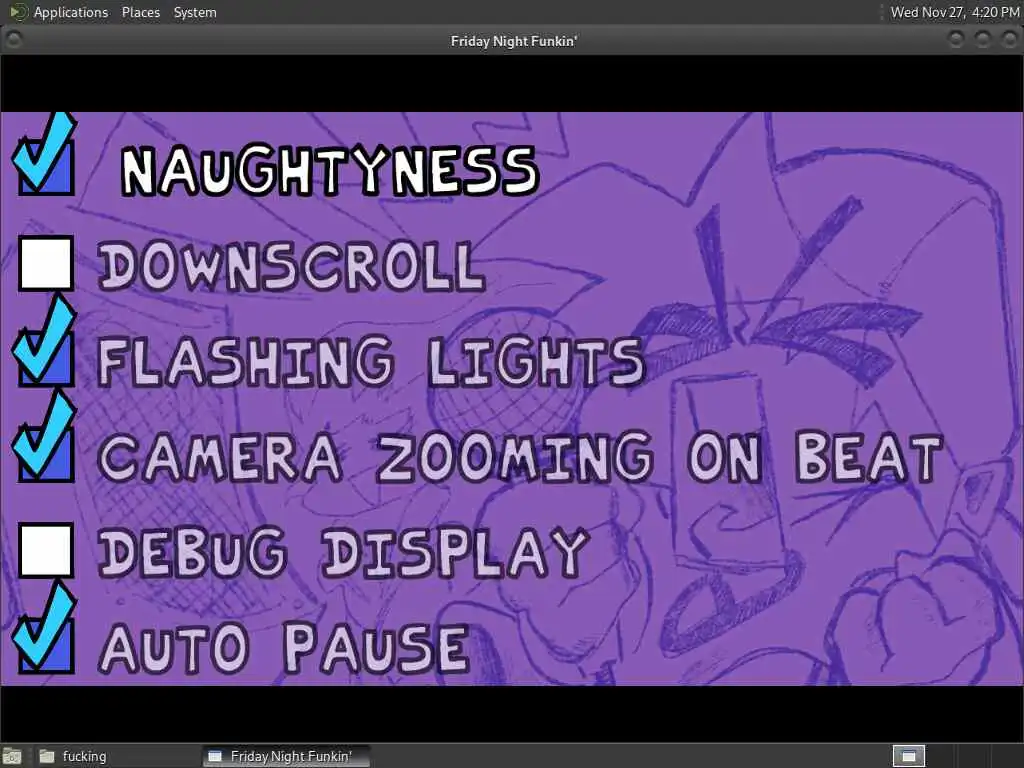Click the clock showing Wed Nov 27
Viewport: 1024px width, 768px height.
coord(954,12)
